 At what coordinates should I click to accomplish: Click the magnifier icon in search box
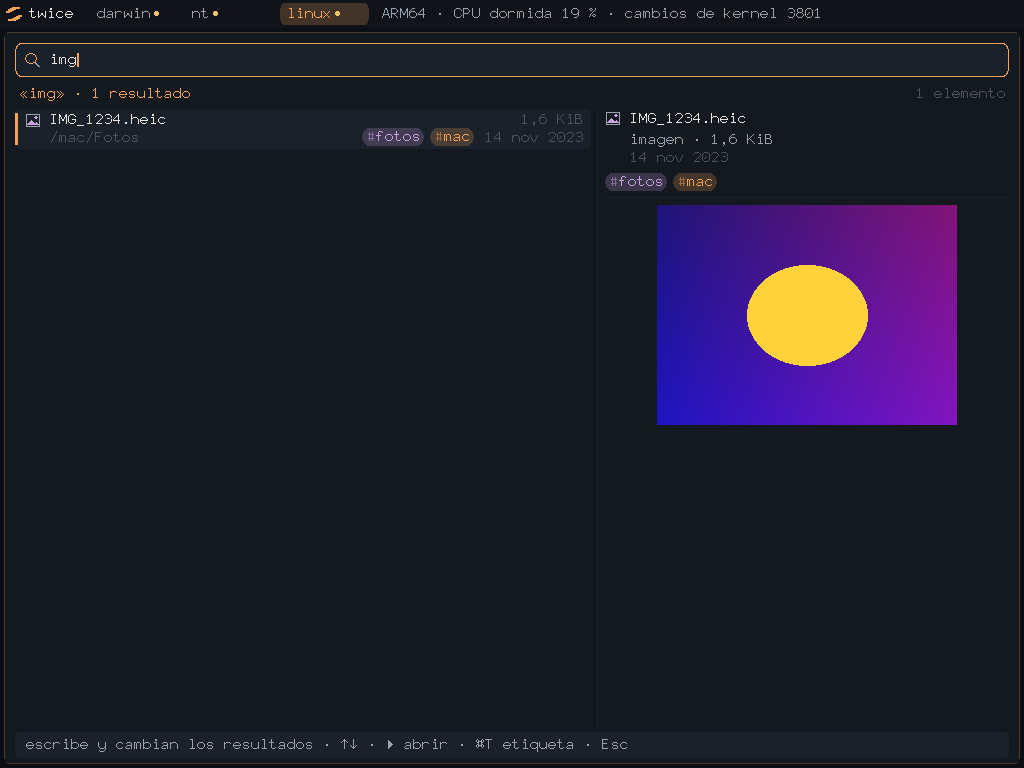pyautogui.click(x=32, y=60)
